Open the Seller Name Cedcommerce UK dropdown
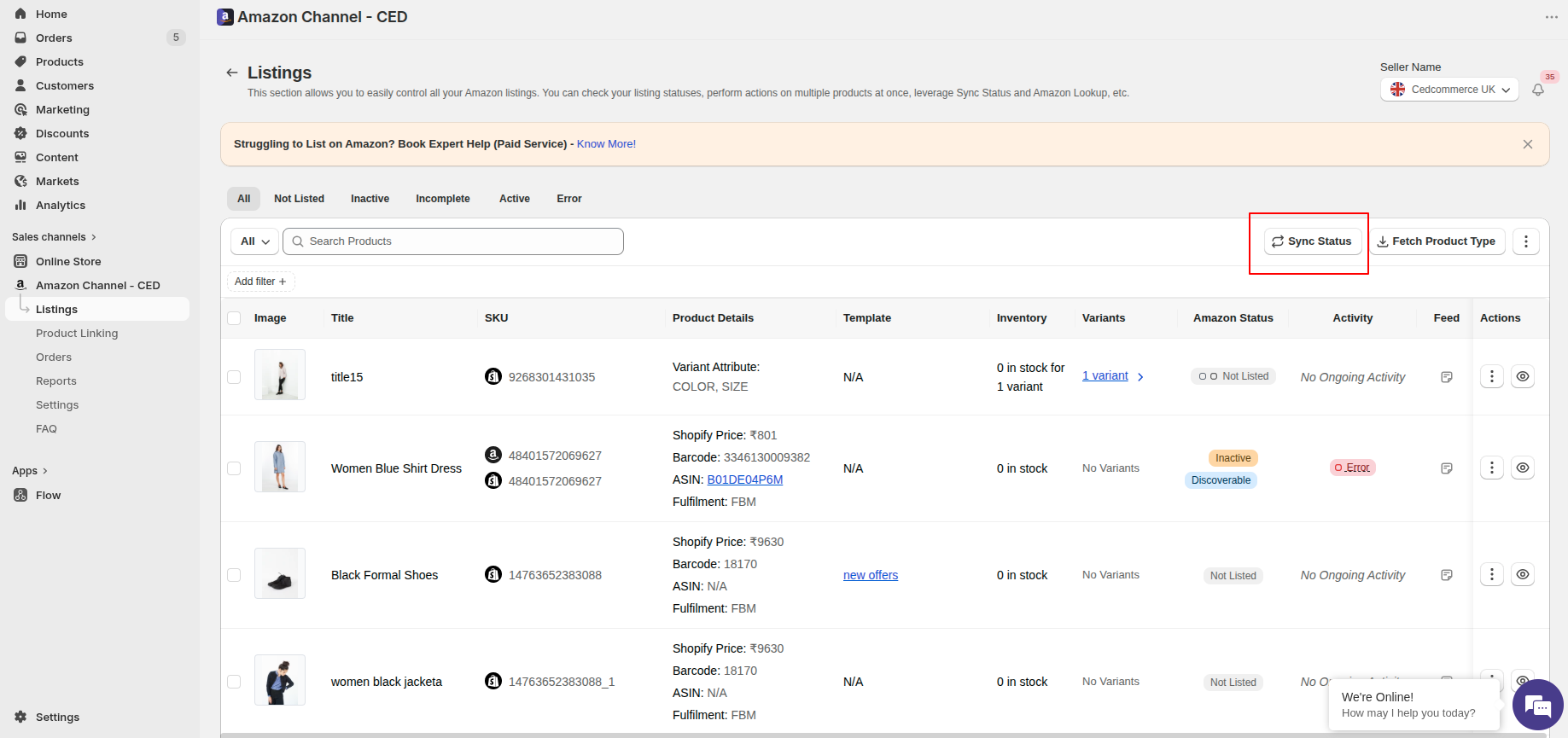The width and height of the screenshot is (1568, 738). tap(1449, 90)
